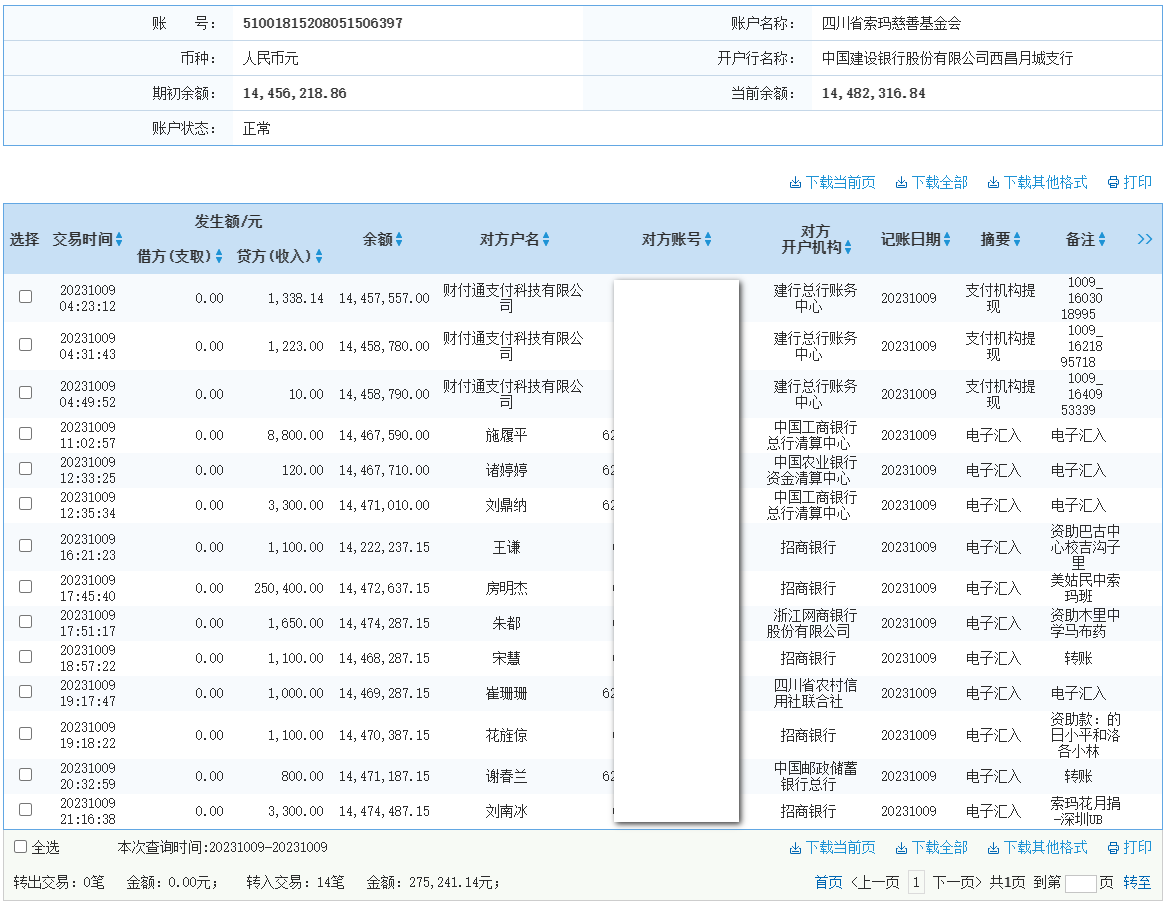Check the 谢春兰 transaction row

click(x=25, y=774)
